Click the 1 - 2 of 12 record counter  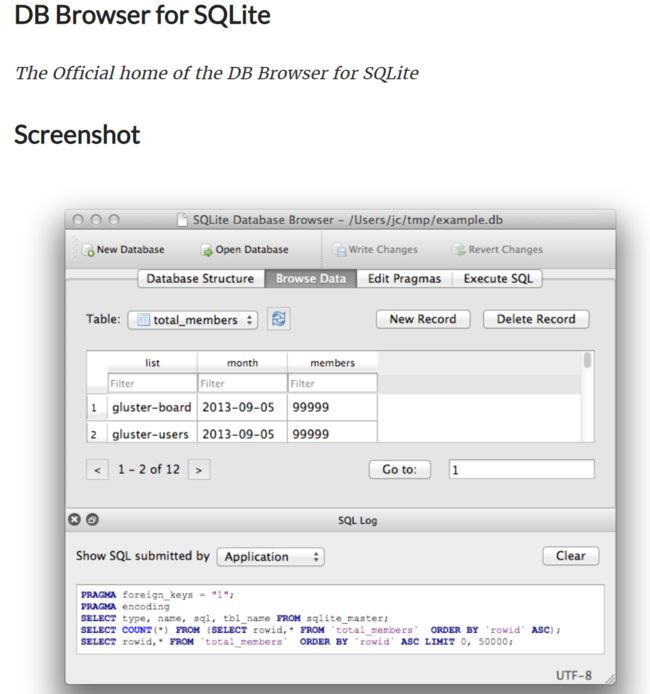pos(149,469)
